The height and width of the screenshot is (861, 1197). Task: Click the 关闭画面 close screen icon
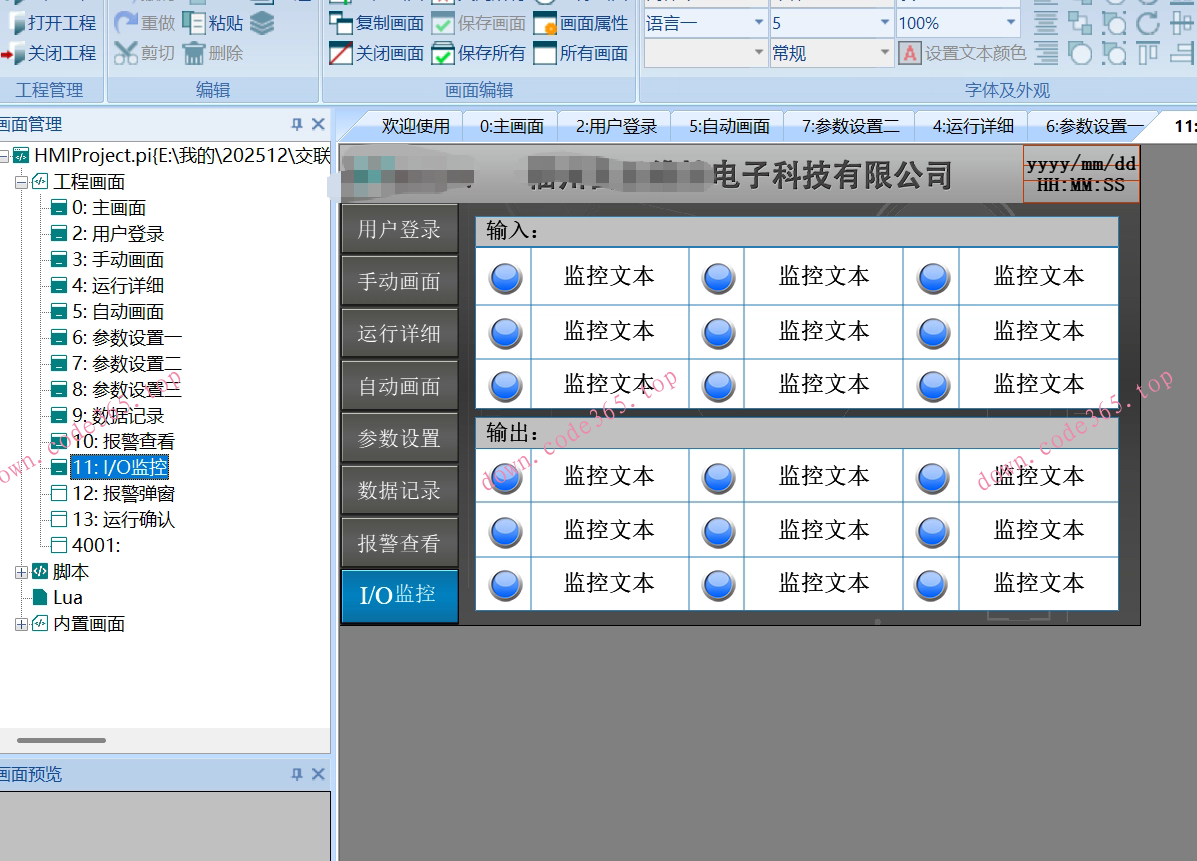(x=340, y=53)
